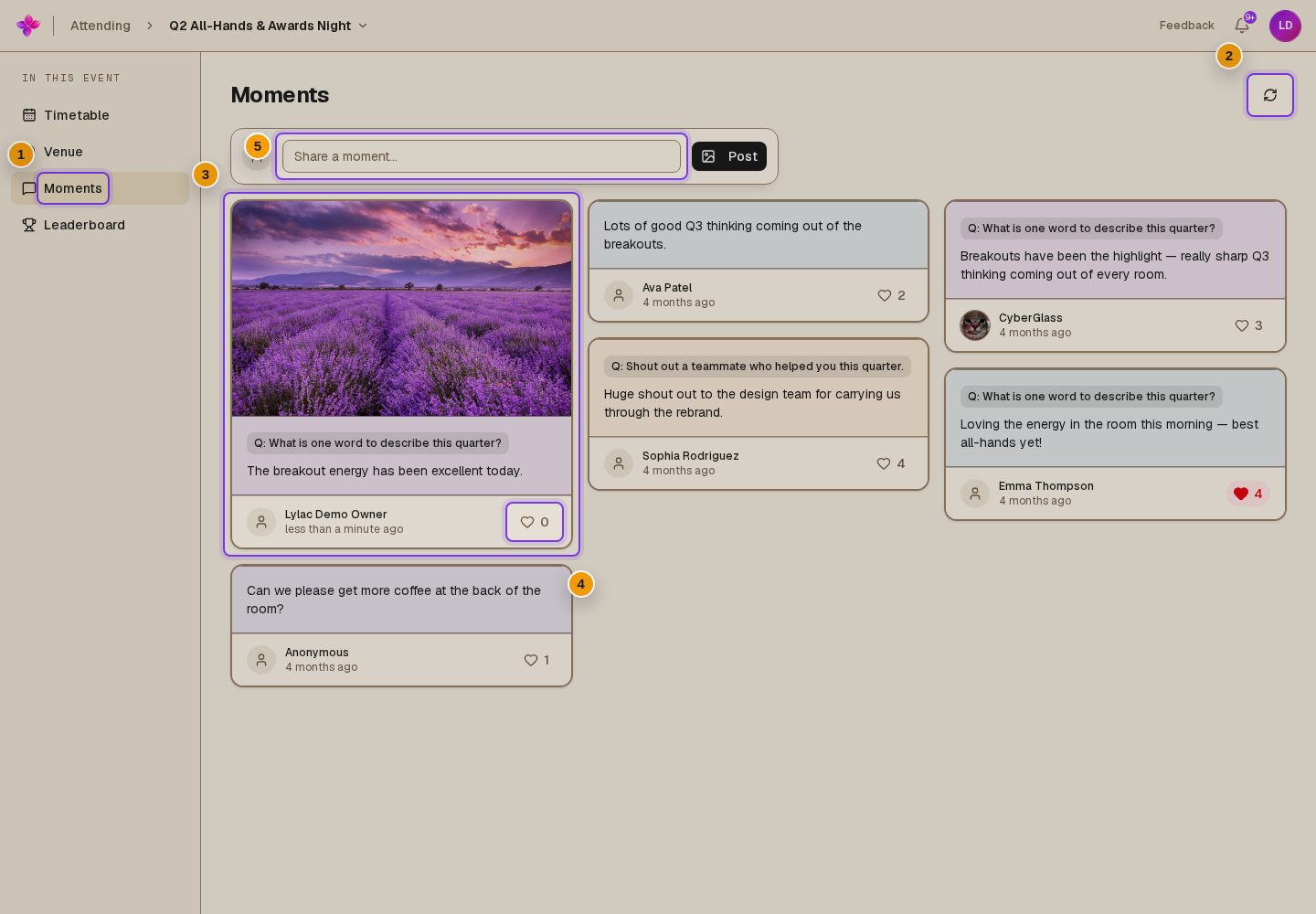Image resolution: width=1316 pixels, height=914 pixels.
Task: Click 'Huge shout out to the design team' text
Action: point(752,403)
